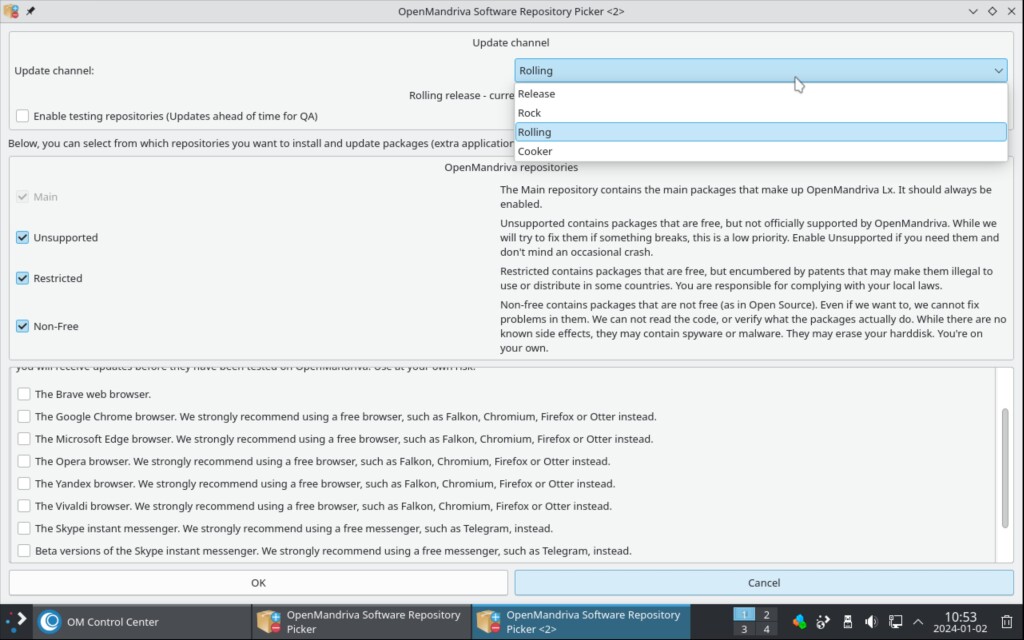Open the software updates tray icon
This screenshot has width=1024, height=640.
coord(823,622)
